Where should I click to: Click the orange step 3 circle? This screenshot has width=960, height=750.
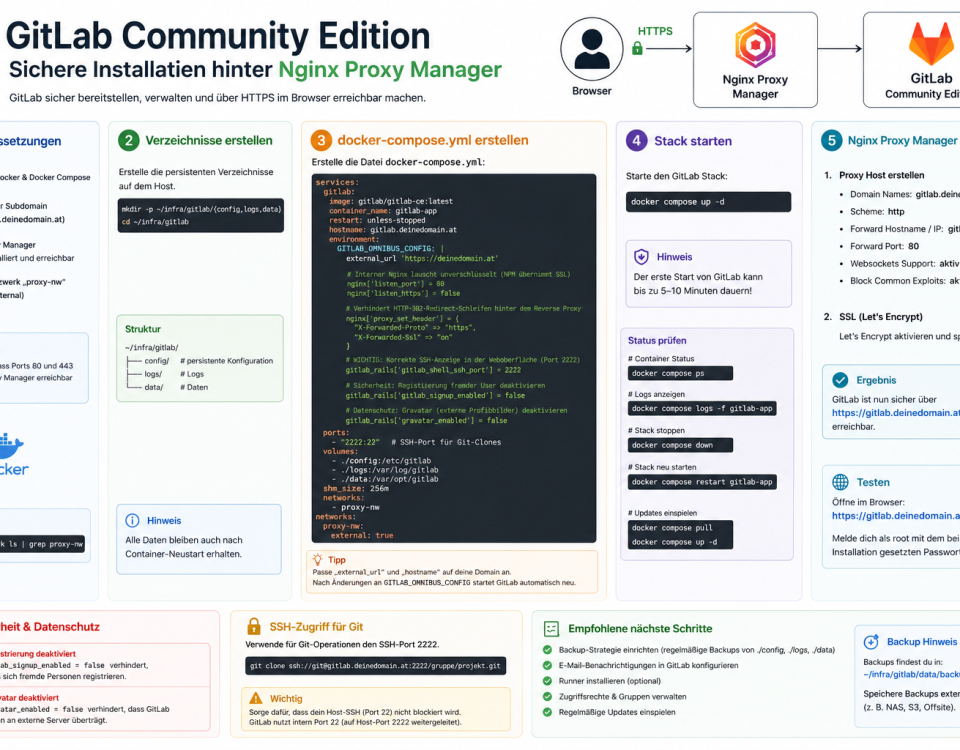(321, 140)
